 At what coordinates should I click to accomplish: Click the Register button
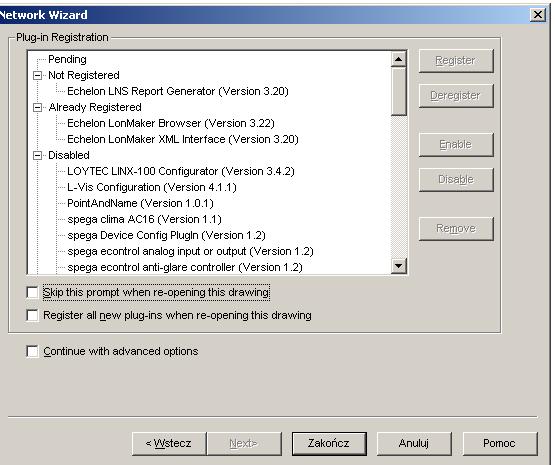point(456,61)
